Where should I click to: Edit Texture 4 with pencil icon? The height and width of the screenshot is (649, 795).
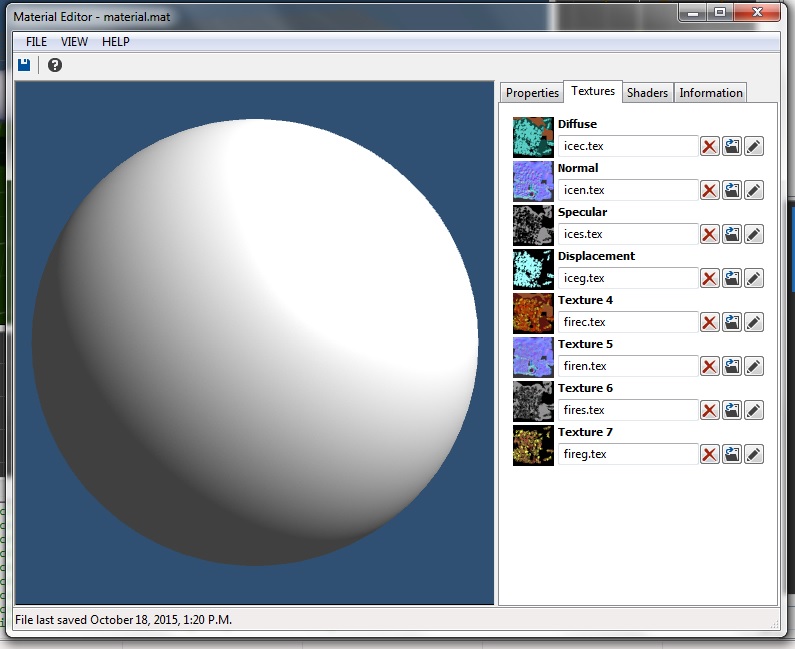754,322
